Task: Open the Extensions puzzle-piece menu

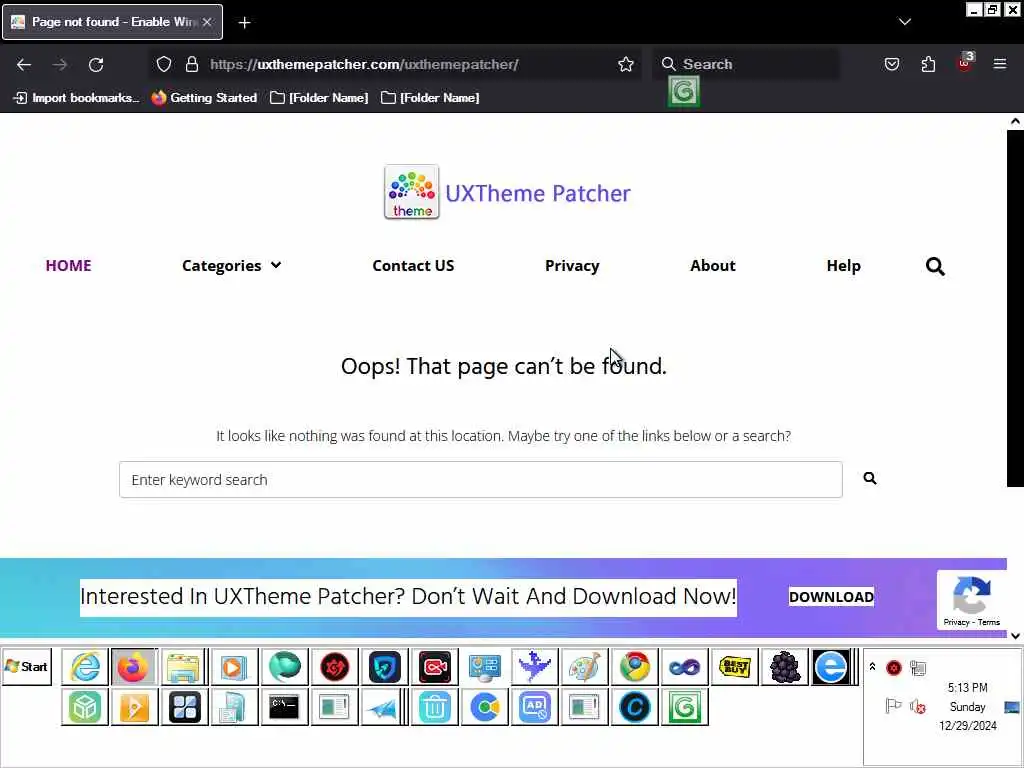Action: tap(928, 64)
